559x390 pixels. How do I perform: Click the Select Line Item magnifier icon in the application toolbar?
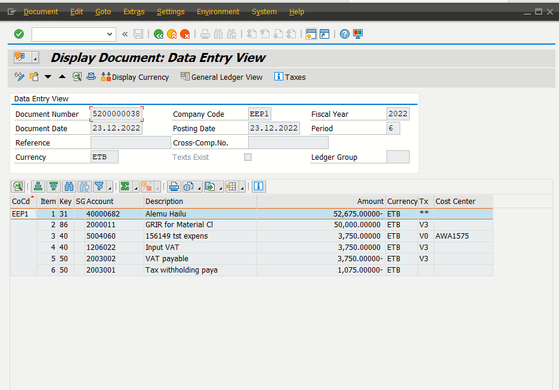coord(77,77)
